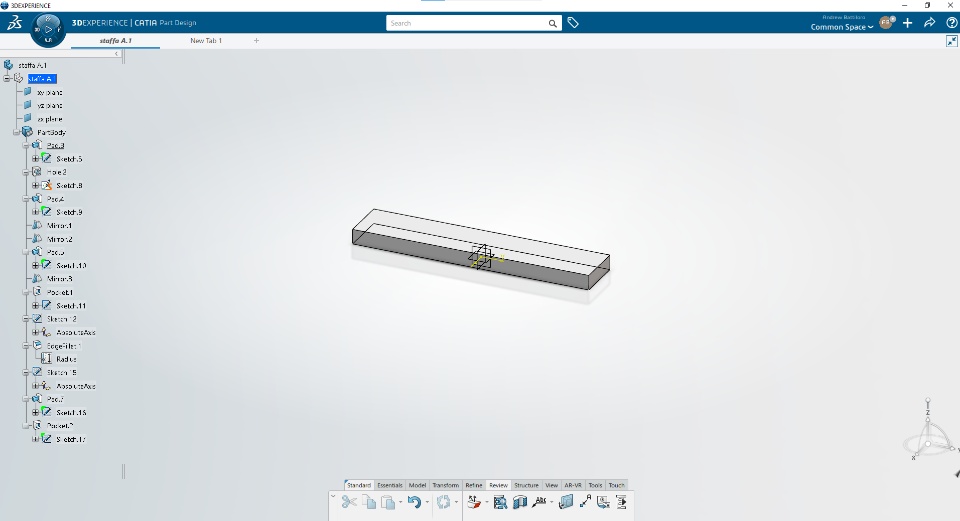Expand Sketch.9 in the tree
Screen dimensions: 960x521
tap(36, 212)
